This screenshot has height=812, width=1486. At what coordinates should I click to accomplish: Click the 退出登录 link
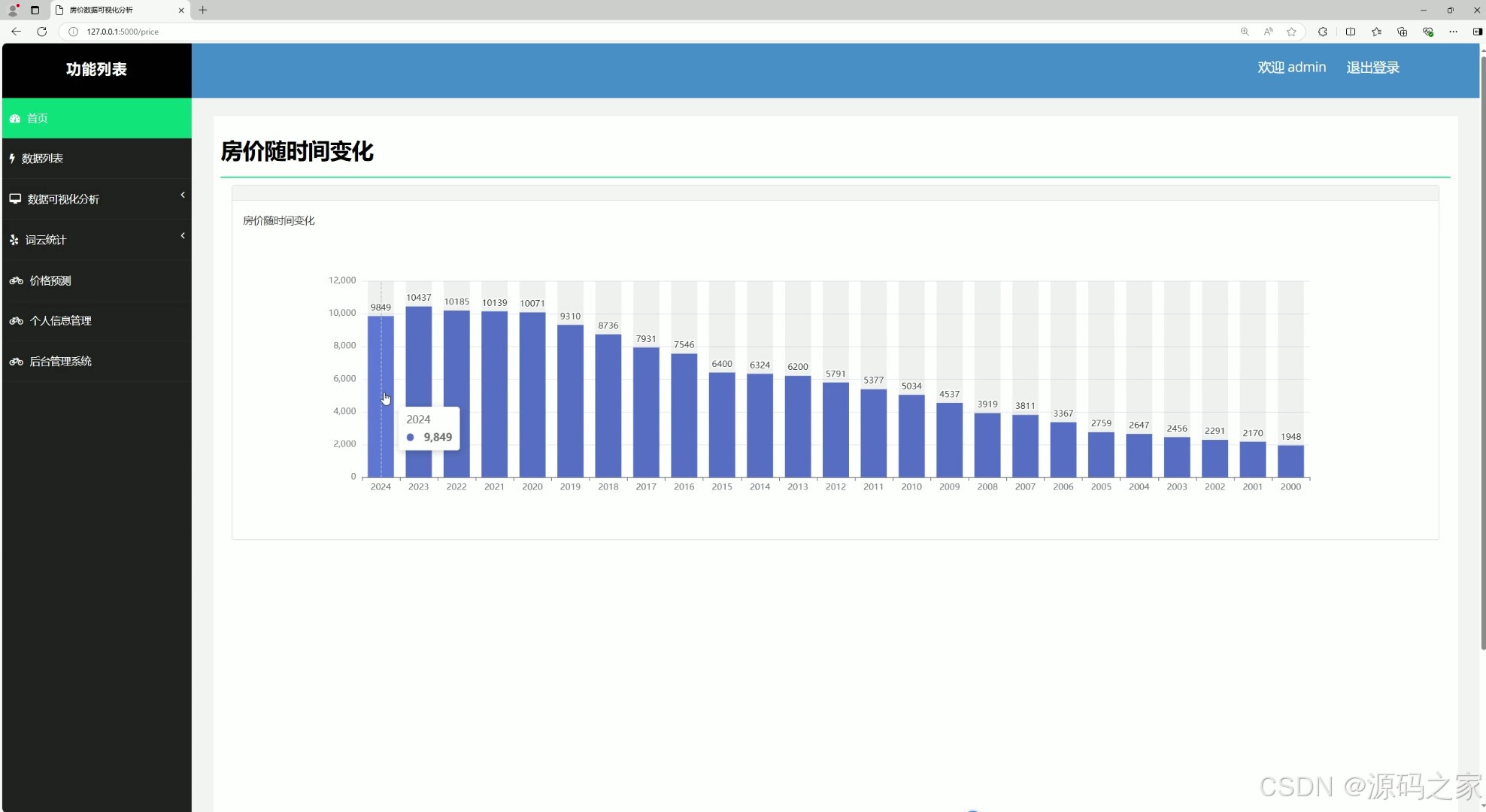coord(1372,67)
